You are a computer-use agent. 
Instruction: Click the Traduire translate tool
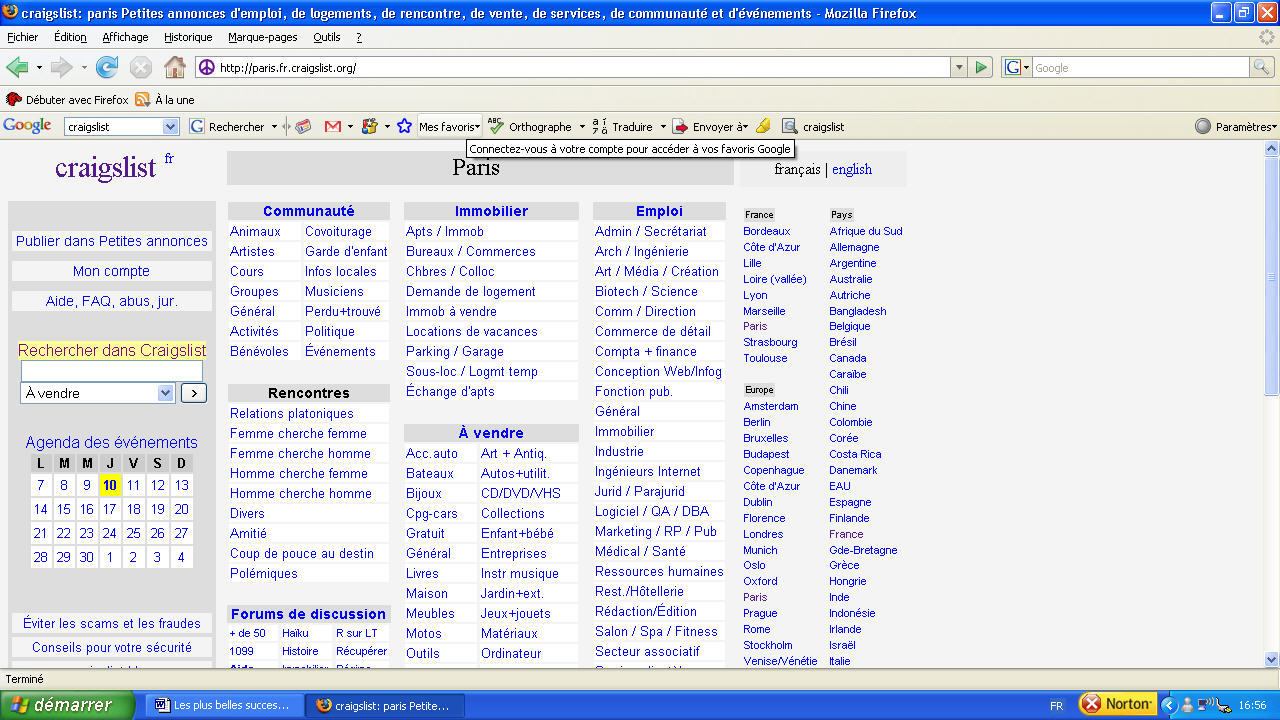(623, 127)
